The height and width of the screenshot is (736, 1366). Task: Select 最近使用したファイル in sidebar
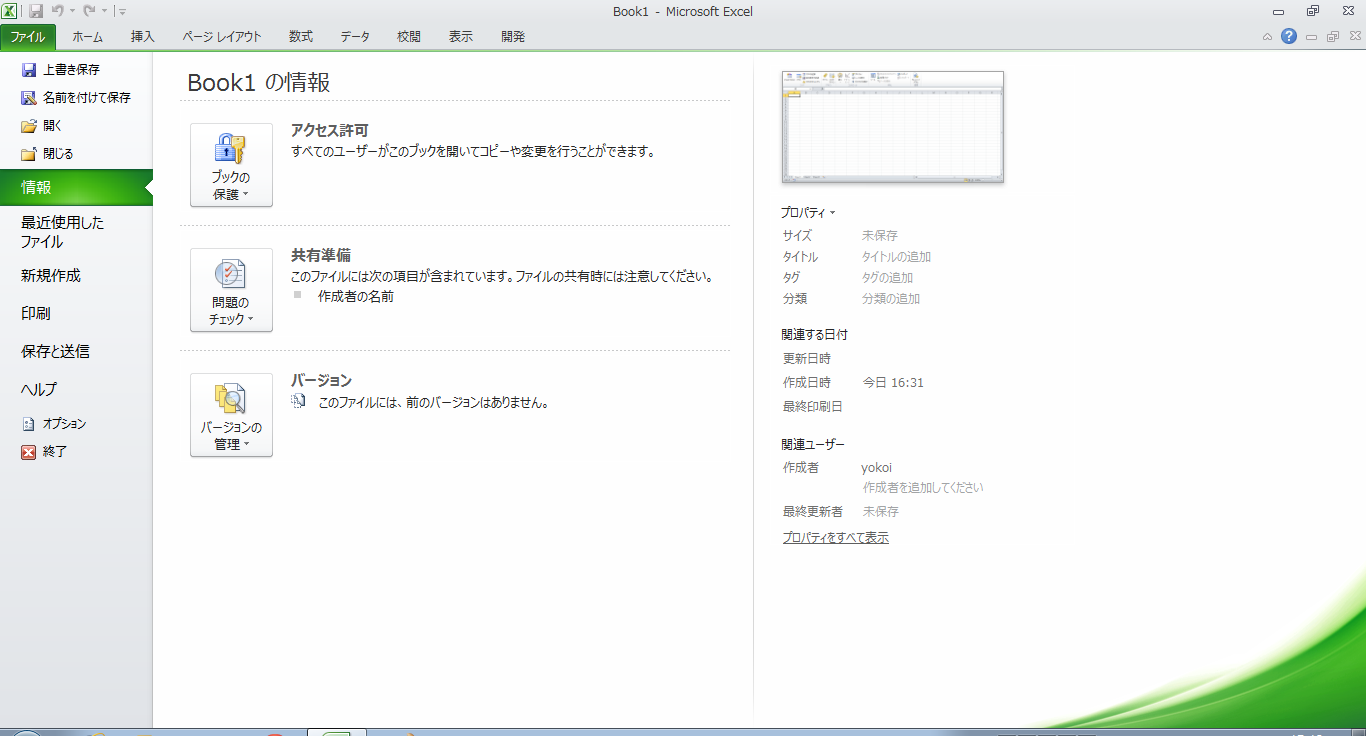point(62,232)
